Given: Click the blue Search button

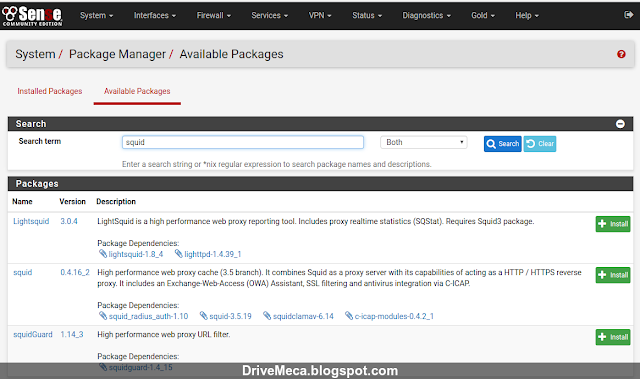Looking at the screenshot, I should click(x=502, y=144).
